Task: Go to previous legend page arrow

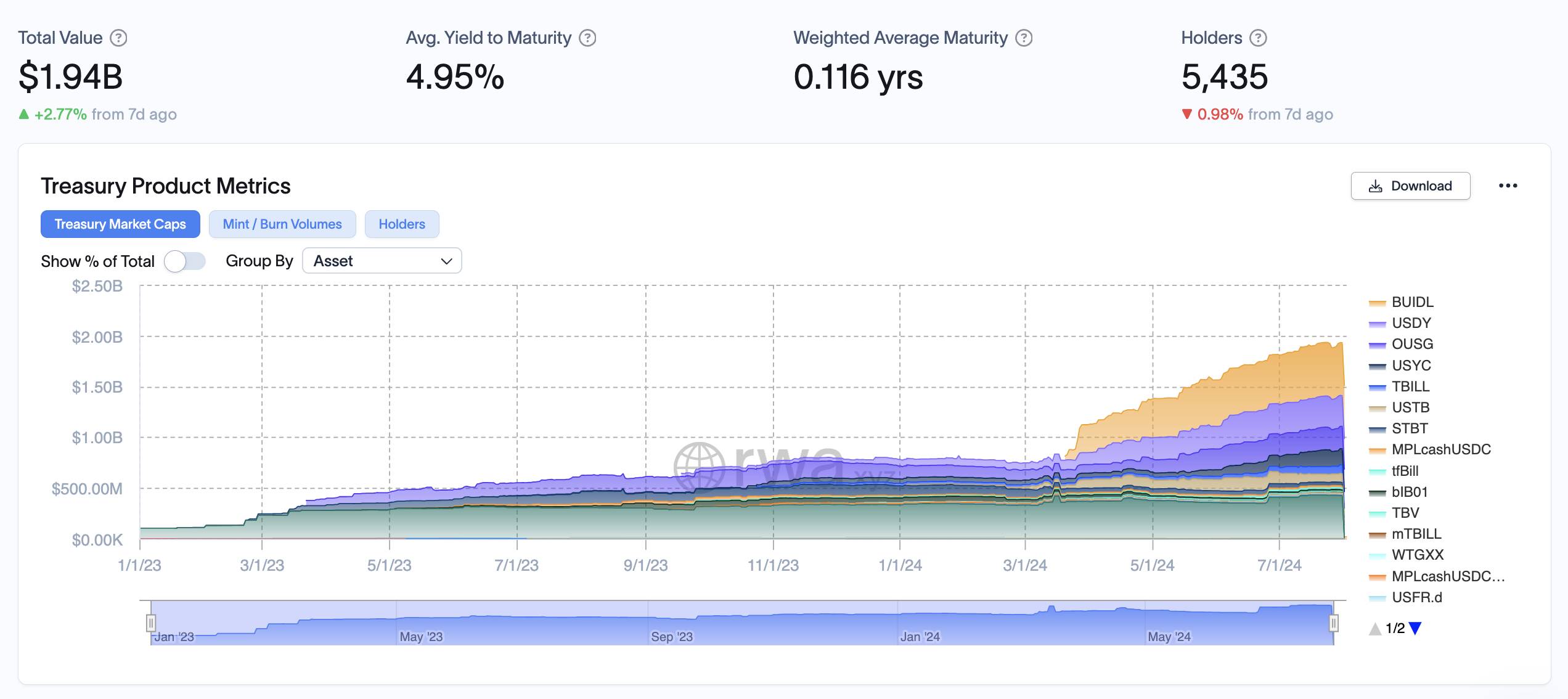Action: pyautogui.click(x=1375, y=629)
